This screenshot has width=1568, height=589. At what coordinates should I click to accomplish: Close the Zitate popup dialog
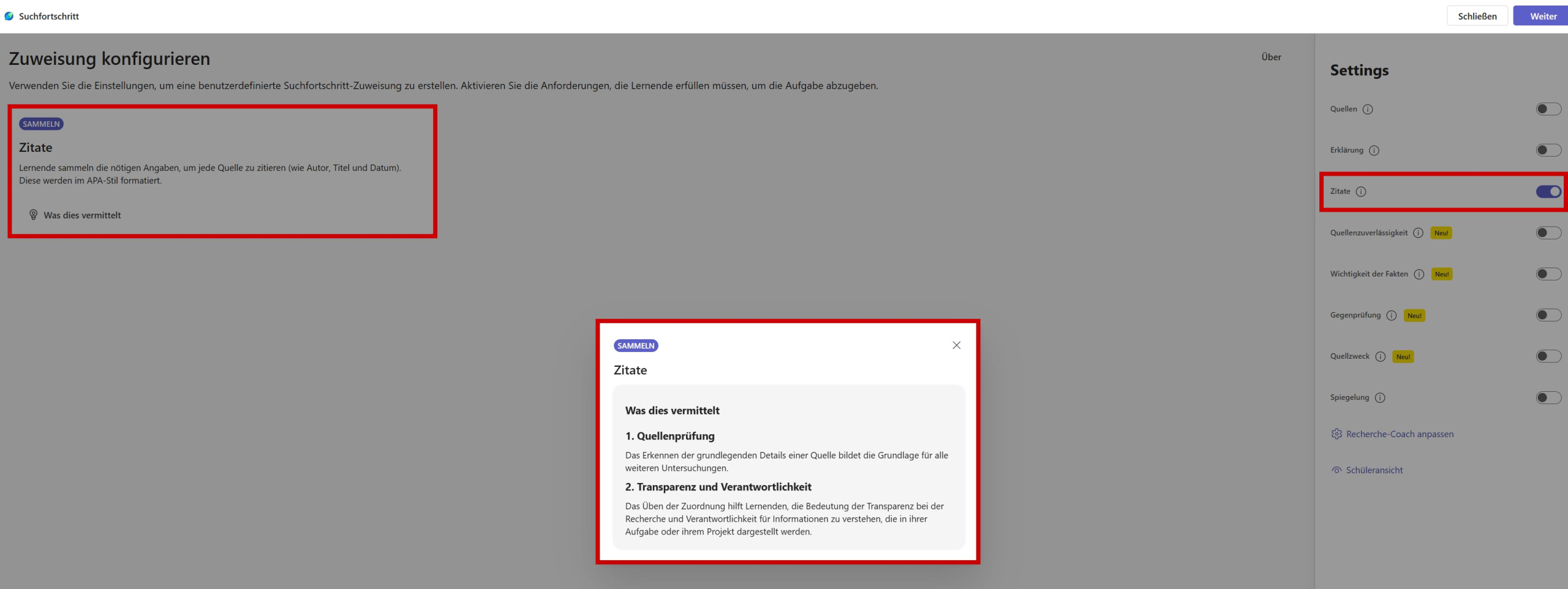pos(956,345)
